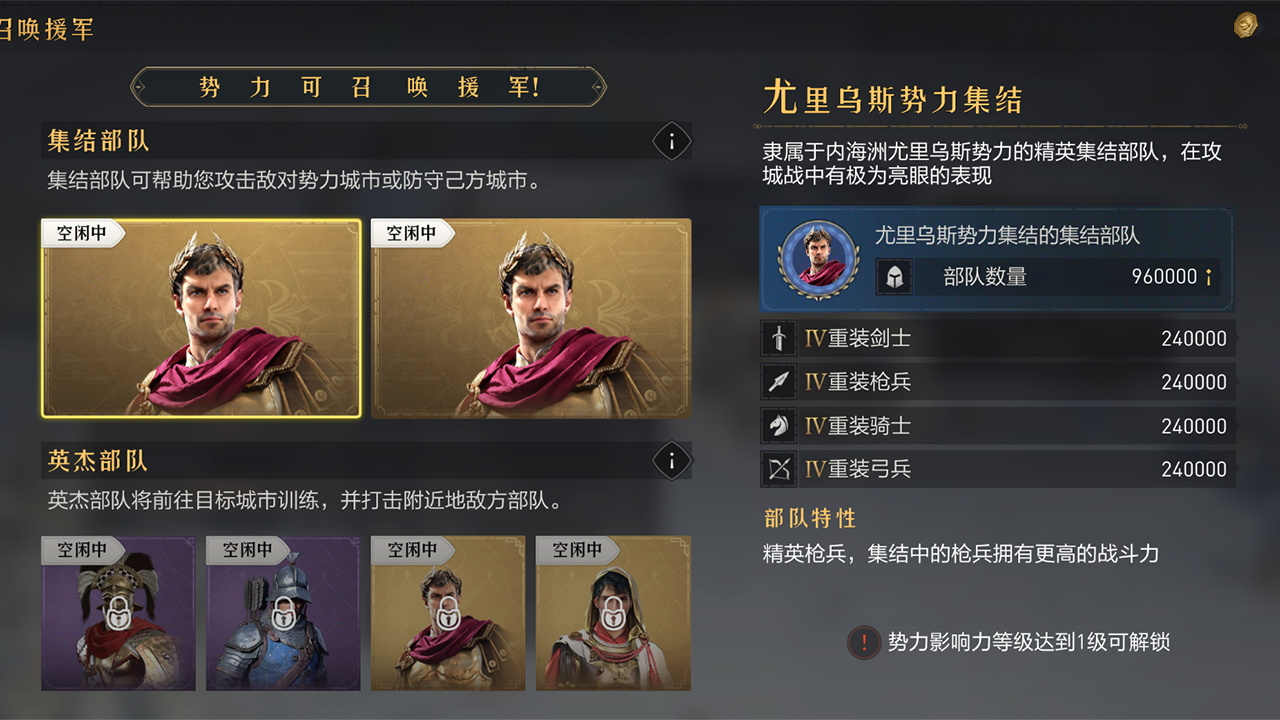Viewport: 1280px width, 720px height.
Task: Click the round commander portrait in 尤里乌斯 panel
Action: click(x=819, y=260)
